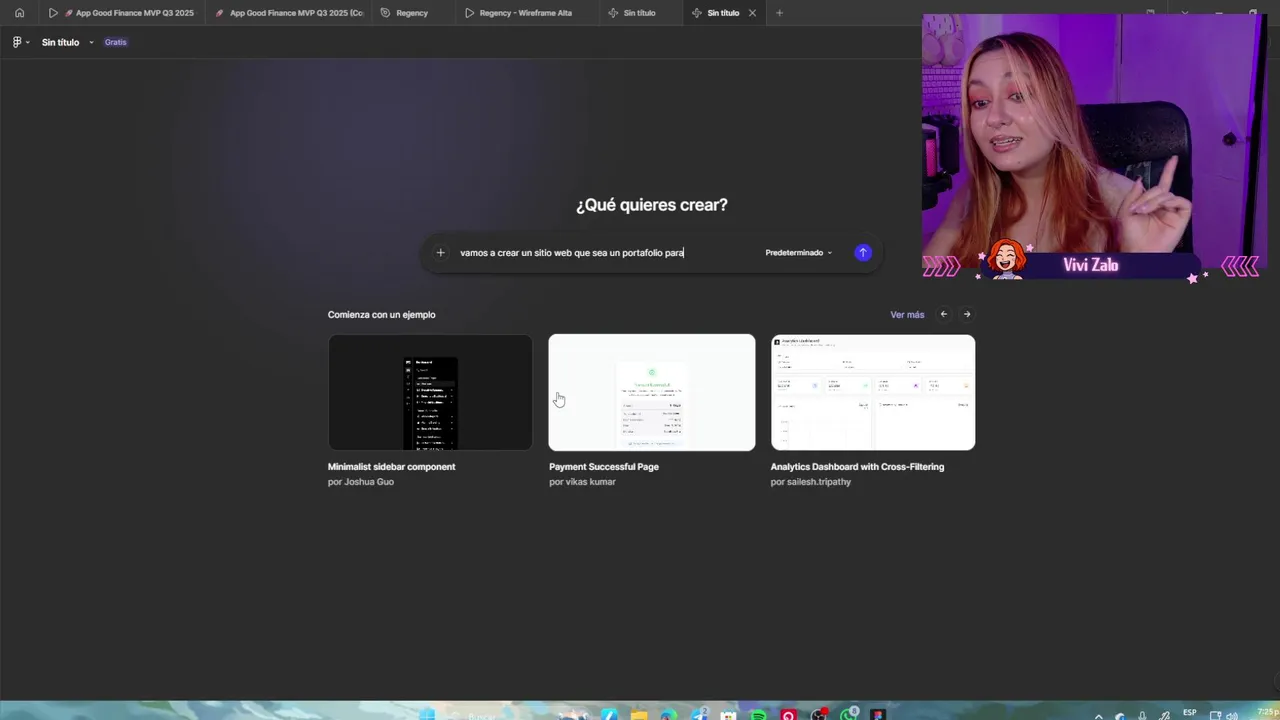The width and height of the screenshot is (1280, 720).
Task: Go to the Figma home icon
Action: (x=19, y=13)
